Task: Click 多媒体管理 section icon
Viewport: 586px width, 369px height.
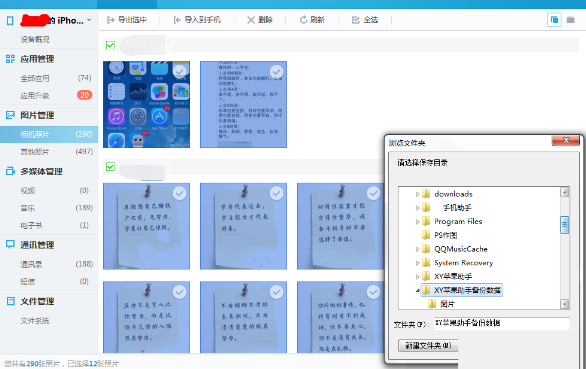Action: (x=10, y=171)
